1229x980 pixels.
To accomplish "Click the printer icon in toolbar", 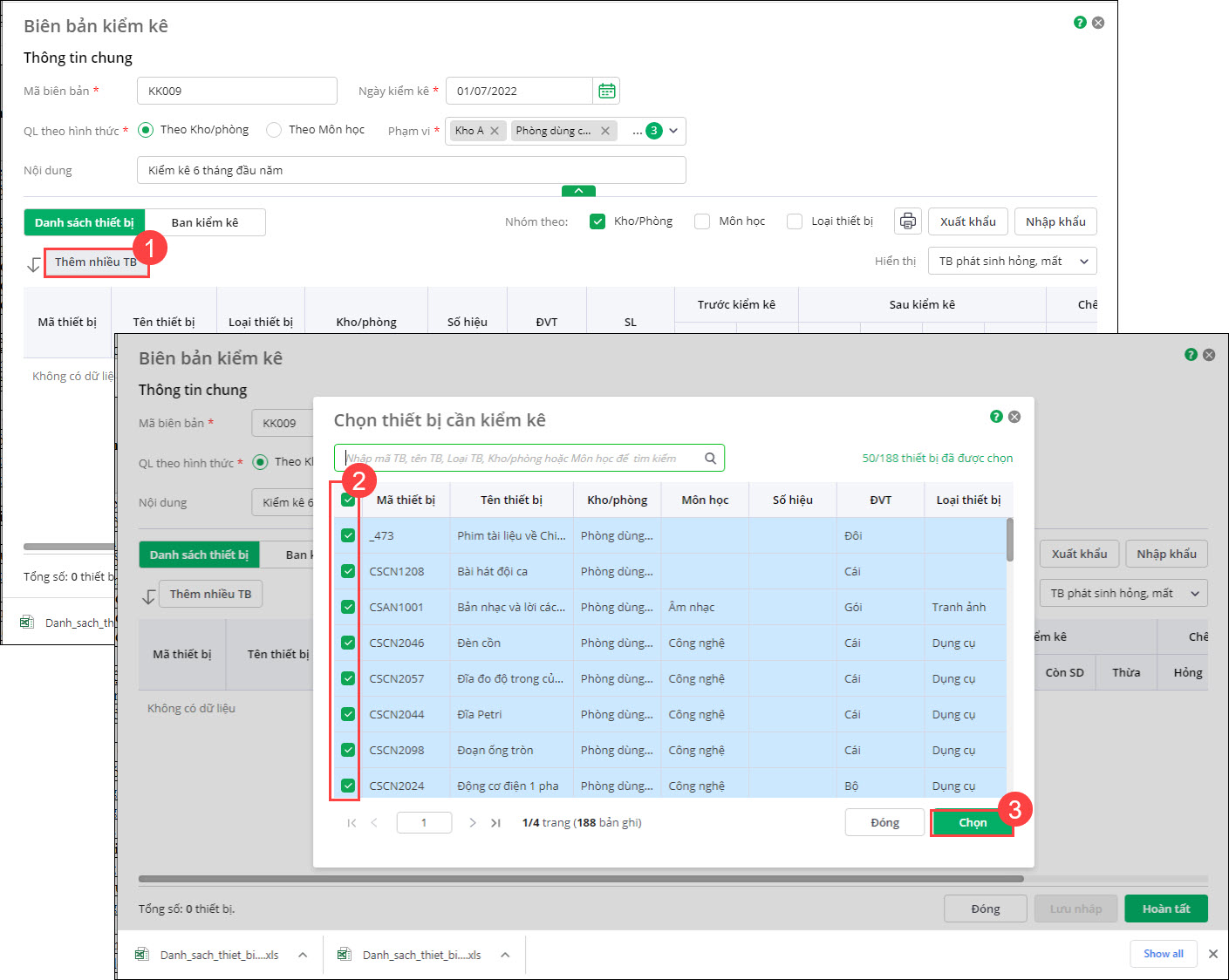I will point(908,221).
